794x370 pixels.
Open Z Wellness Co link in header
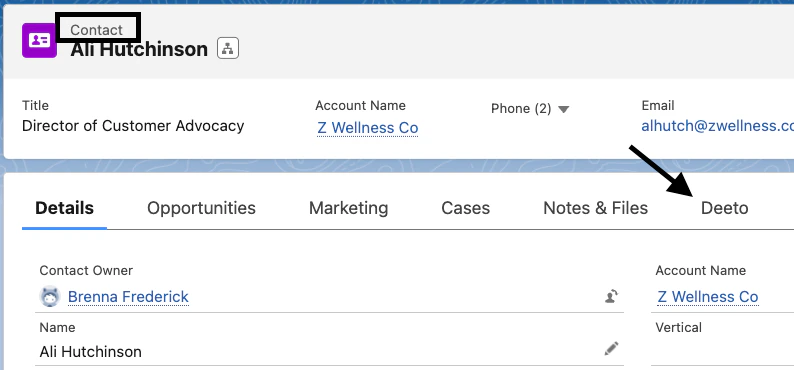[368, 128]
